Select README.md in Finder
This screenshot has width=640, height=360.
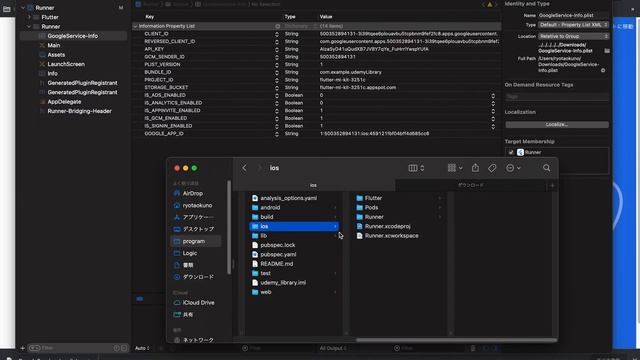276,264
